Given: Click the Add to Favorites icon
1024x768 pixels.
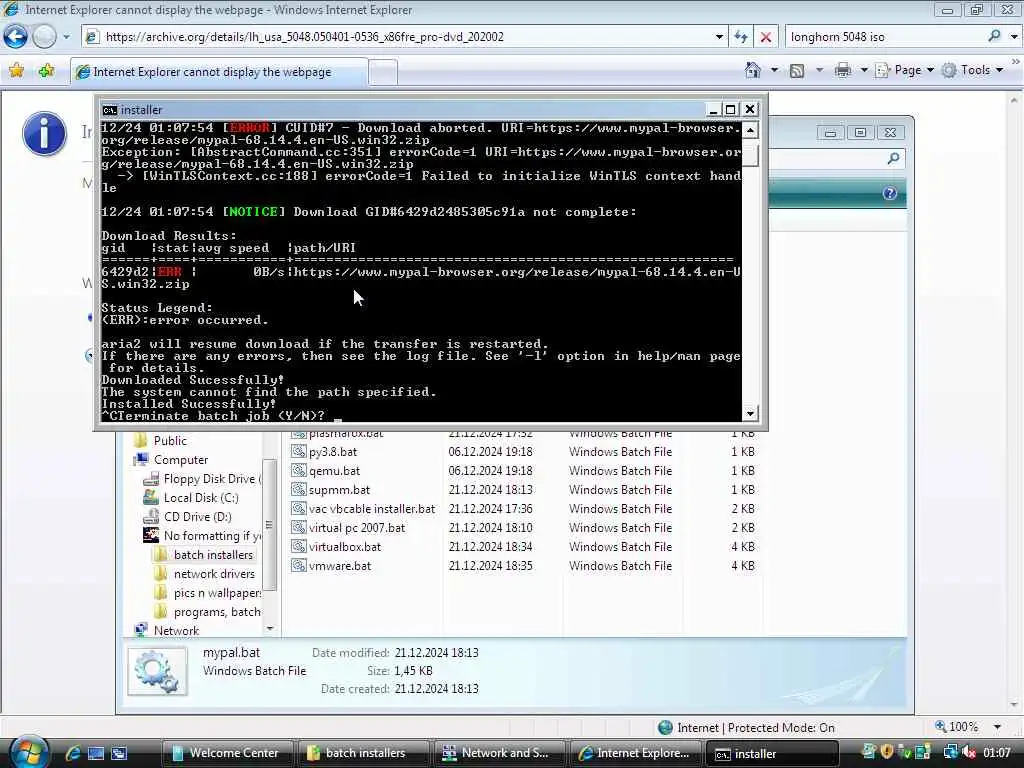Looking at the screenshot, I should point(46,71).
